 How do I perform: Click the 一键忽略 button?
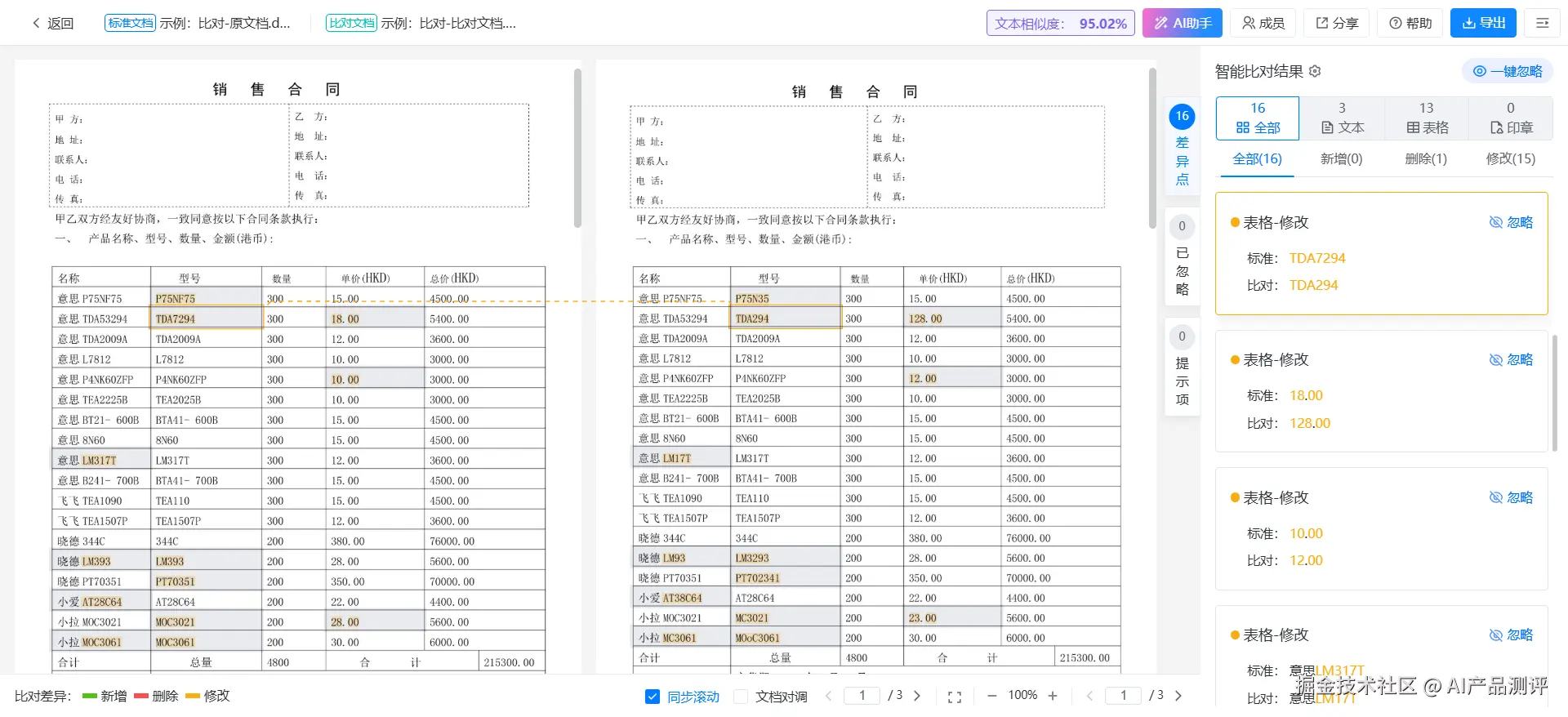tap(1508, 71)
